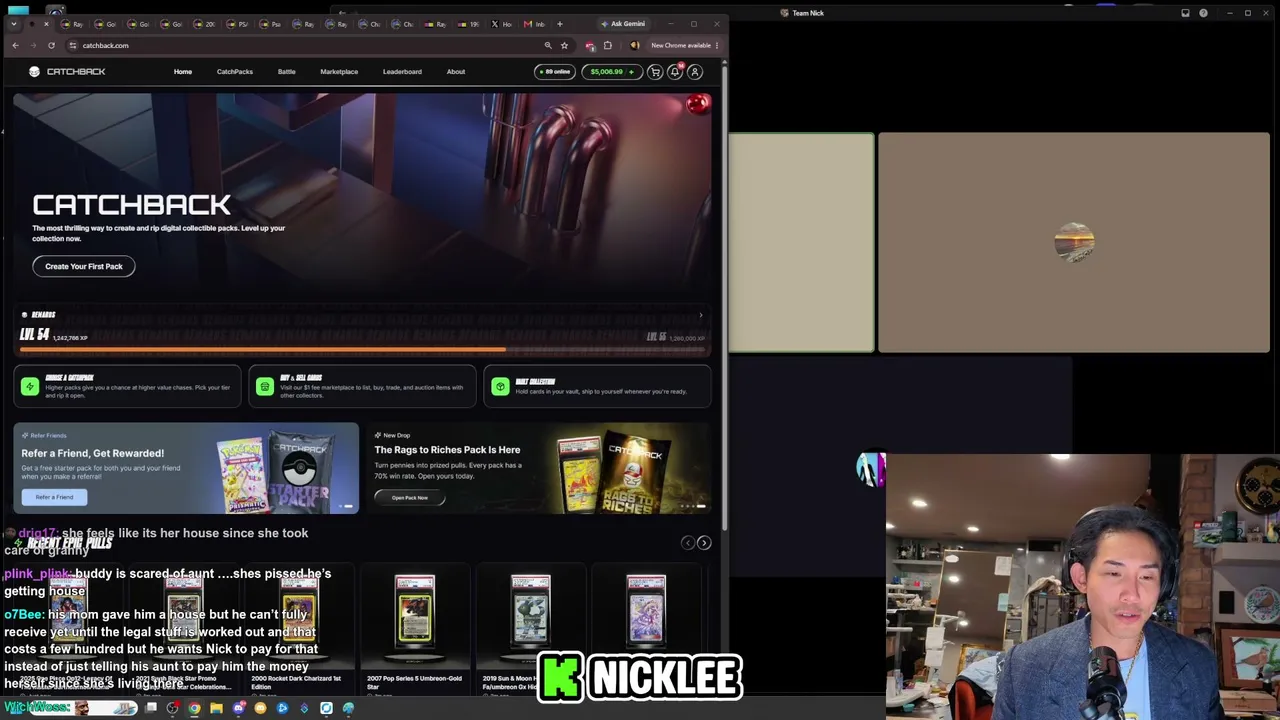Screen dimensions: 1280x720
Task: Open the About nav item
Action: point(456,72)
